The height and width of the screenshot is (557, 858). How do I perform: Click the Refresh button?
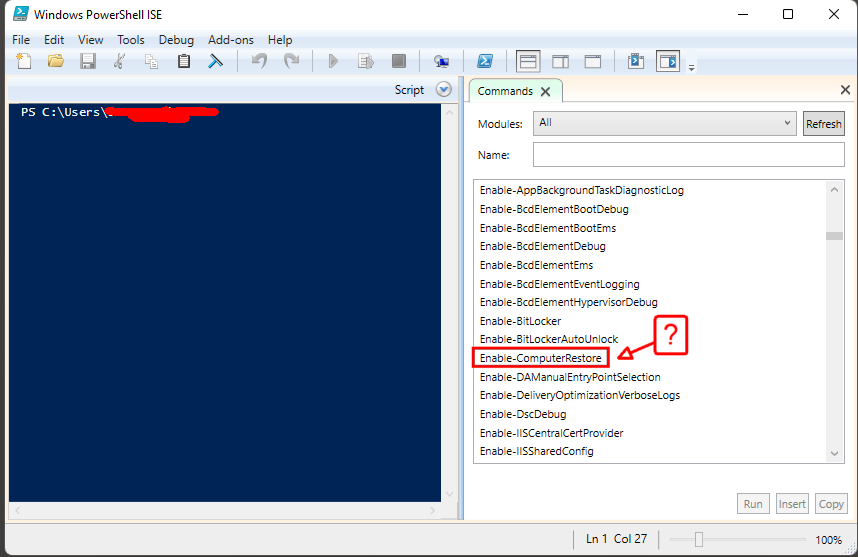824,124
